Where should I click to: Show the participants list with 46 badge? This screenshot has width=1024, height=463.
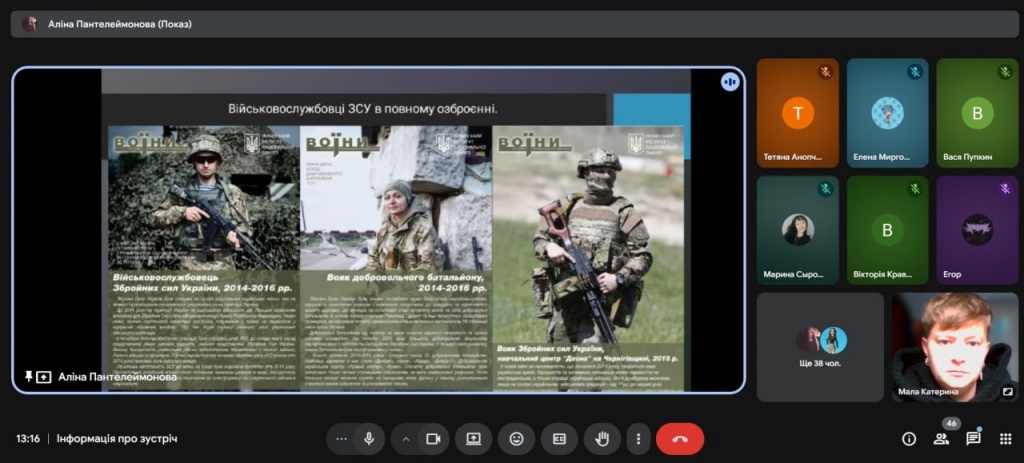[941, 438]
